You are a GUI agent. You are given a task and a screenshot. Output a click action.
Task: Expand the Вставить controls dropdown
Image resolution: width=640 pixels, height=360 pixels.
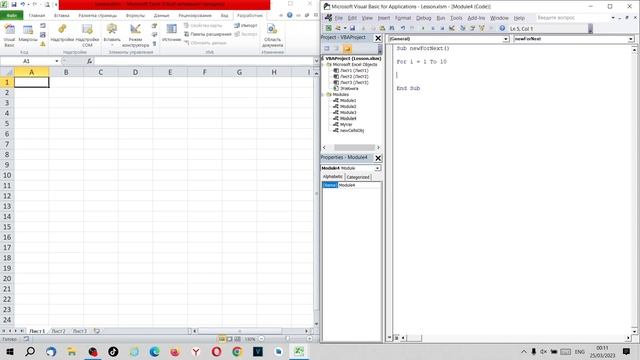point(112,44)
